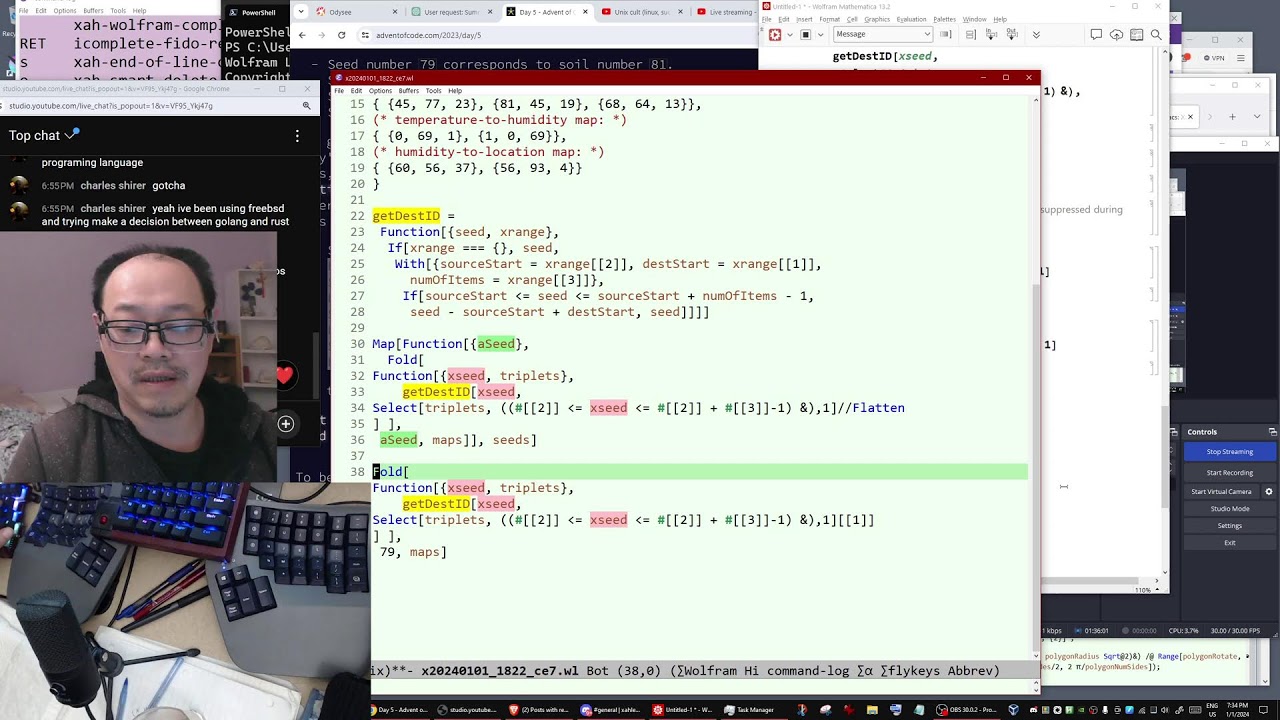This screenshot has height=720, width=1280.
Task: Toggle Studio Mode in OBS
Action: pyautogui.click(x=1229, y=508)
